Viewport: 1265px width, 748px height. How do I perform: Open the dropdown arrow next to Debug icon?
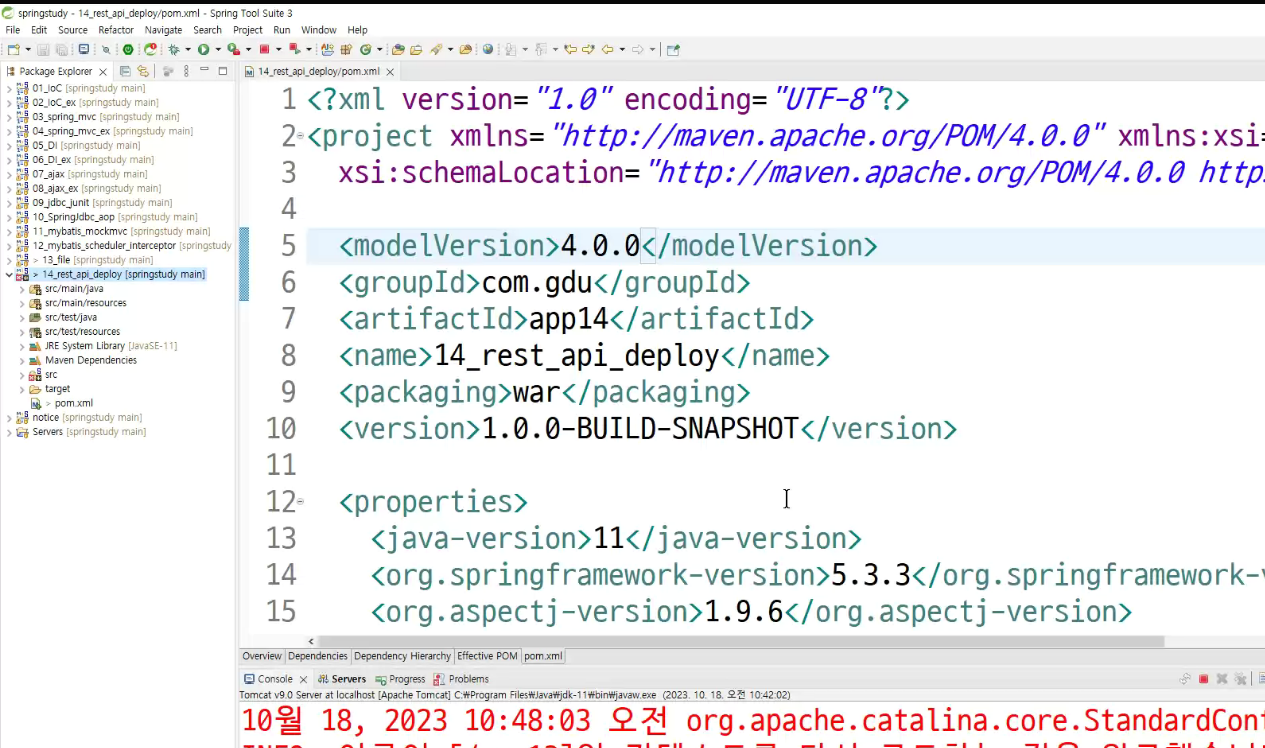188,49
